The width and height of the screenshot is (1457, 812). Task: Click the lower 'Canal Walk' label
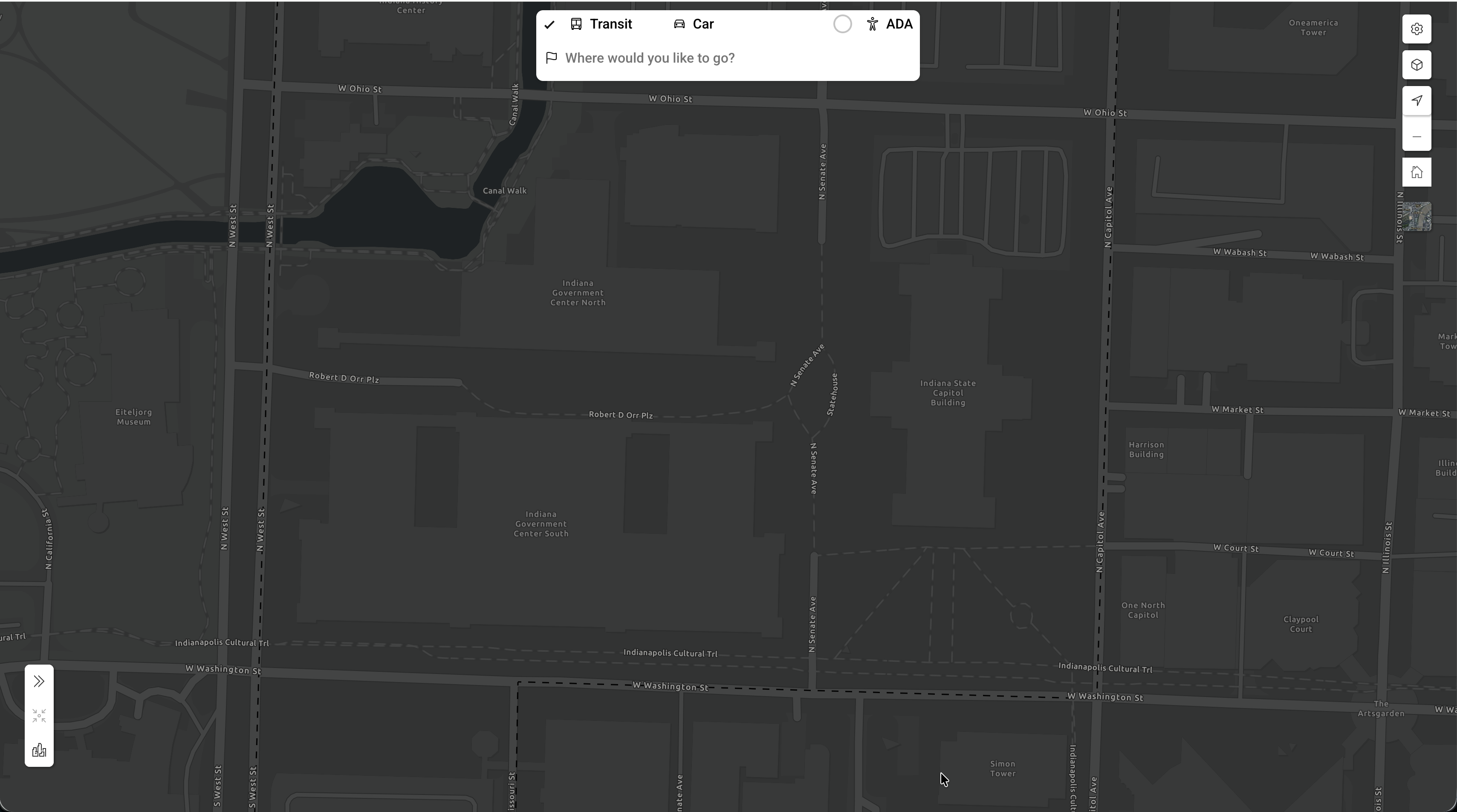(505, 190)
